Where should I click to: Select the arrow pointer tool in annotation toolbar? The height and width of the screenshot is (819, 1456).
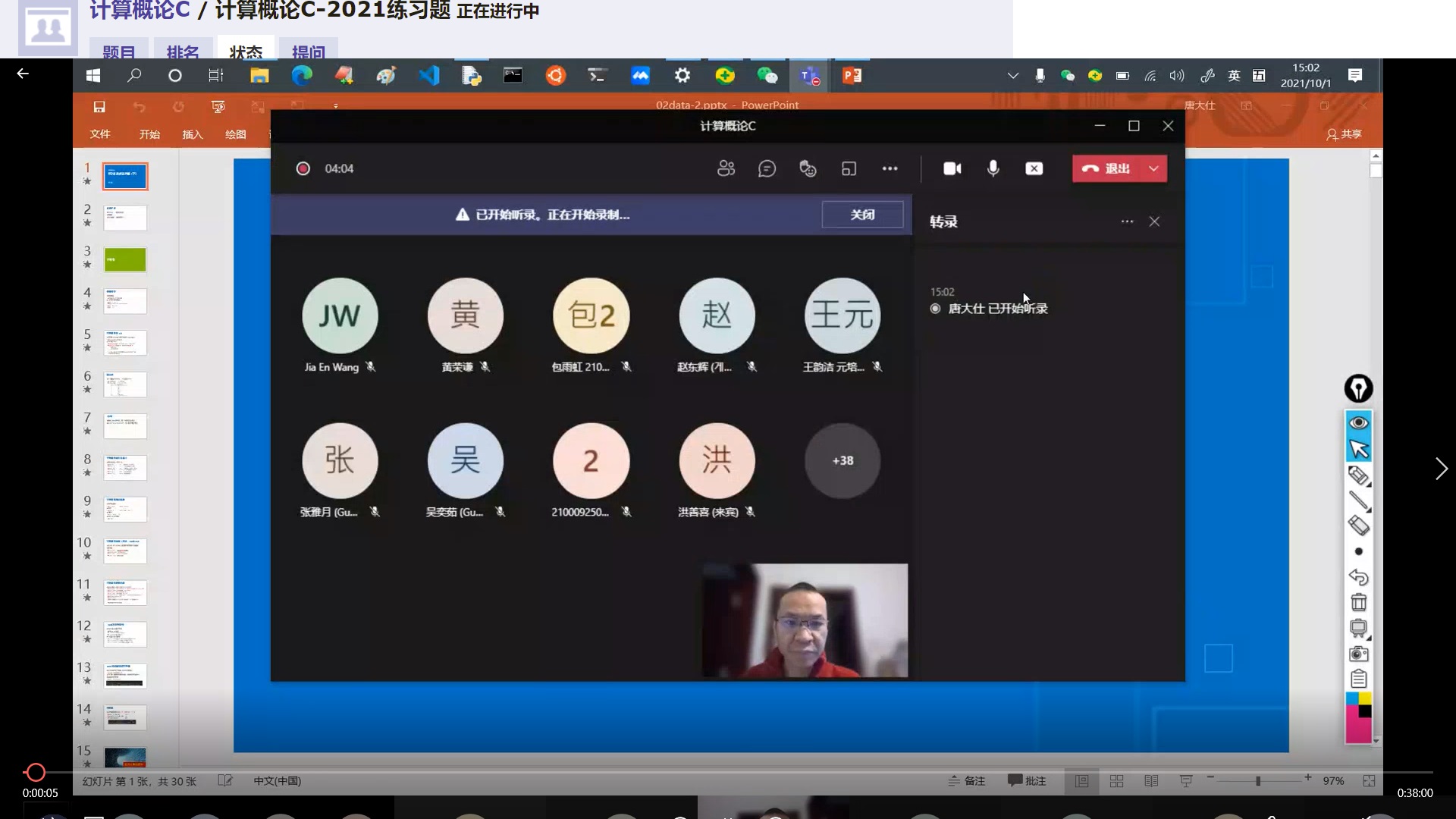tap(1358, 449)
